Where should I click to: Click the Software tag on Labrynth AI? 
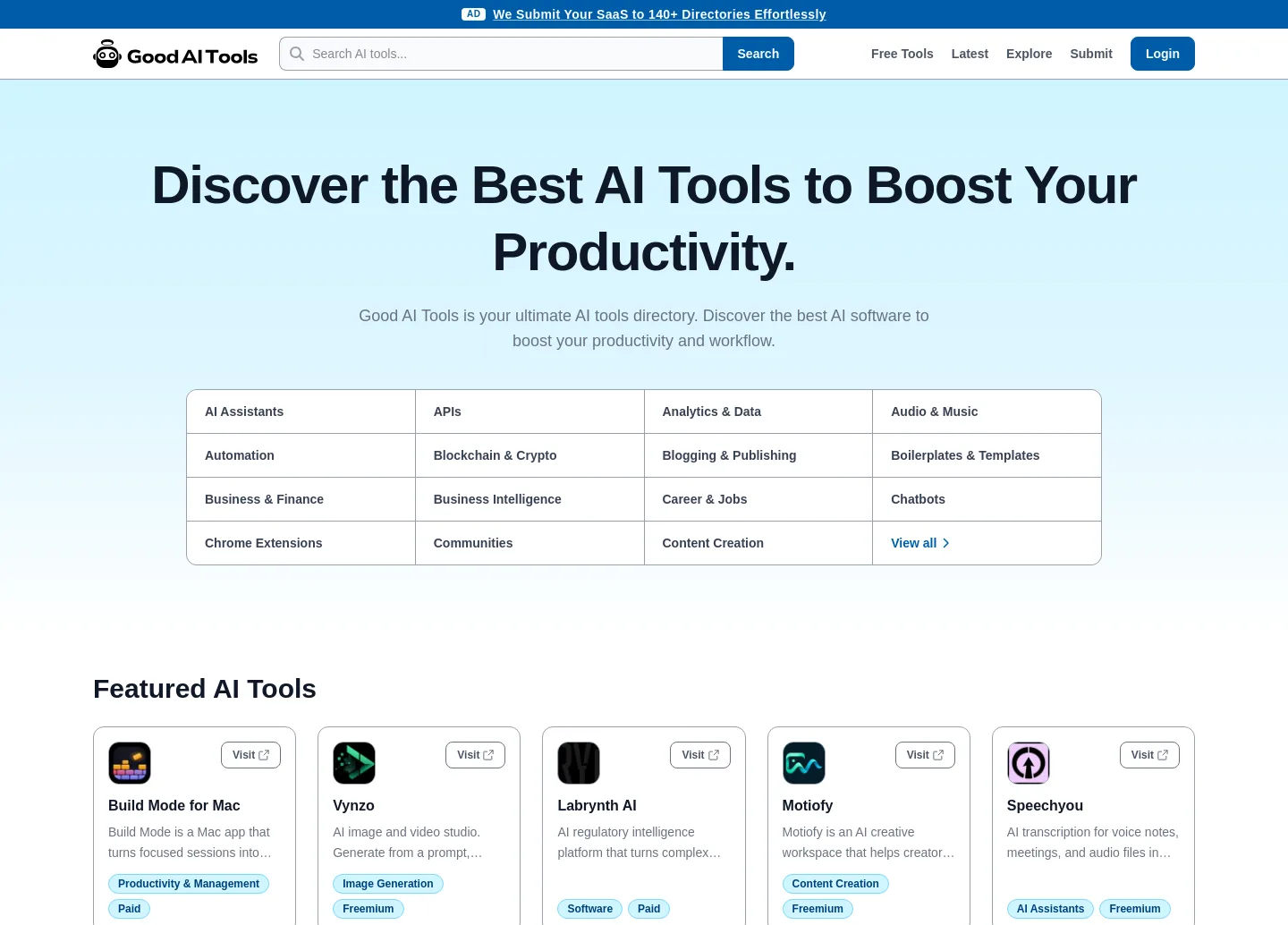(x=590, y=909)
